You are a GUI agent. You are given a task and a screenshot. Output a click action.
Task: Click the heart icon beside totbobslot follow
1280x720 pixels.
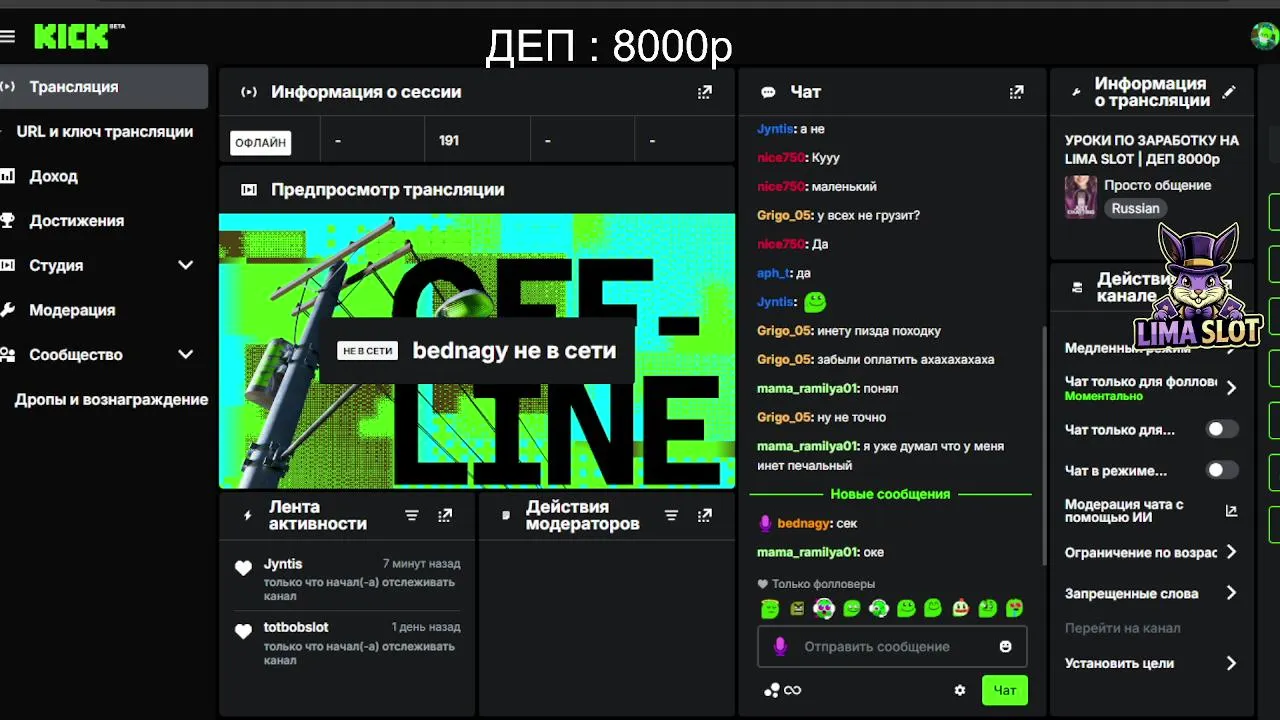pos(243,631)
